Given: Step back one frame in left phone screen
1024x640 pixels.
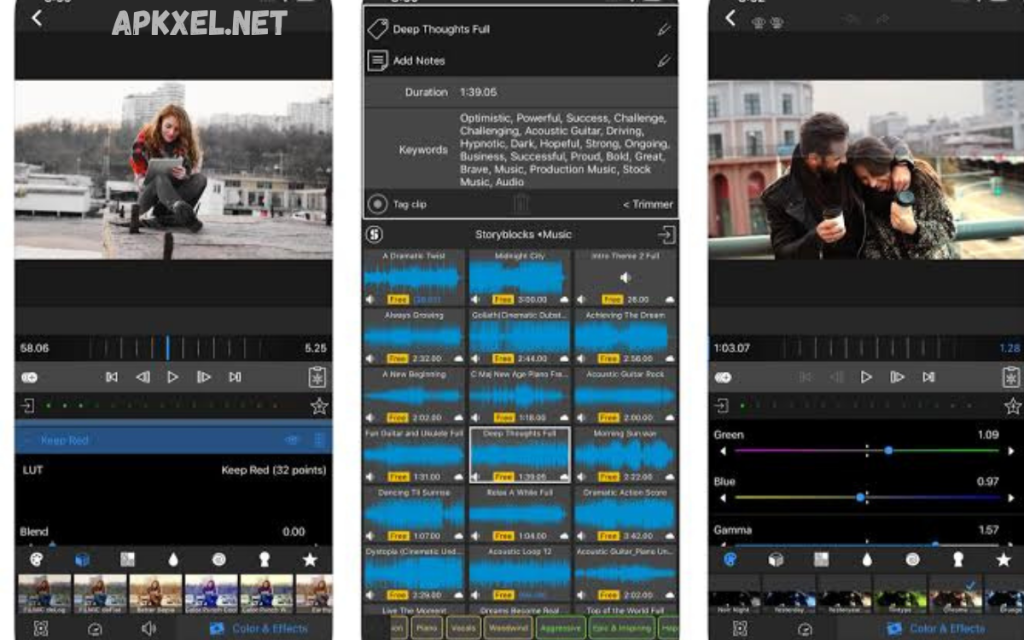Looking at the screenshot, I should pos(142,377).
